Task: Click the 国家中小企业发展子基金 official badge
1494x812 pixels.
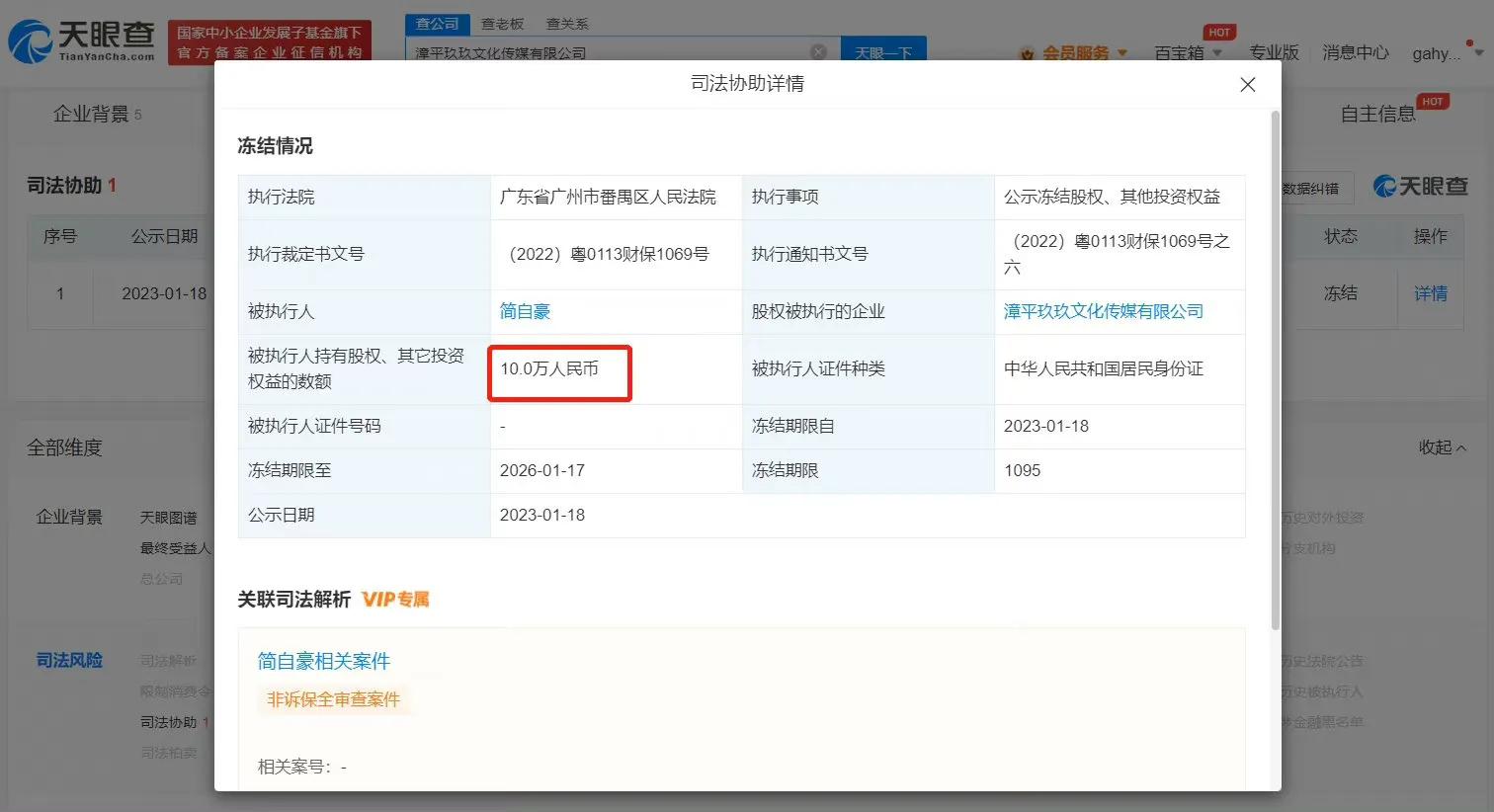Action: (x=270, y=41)
